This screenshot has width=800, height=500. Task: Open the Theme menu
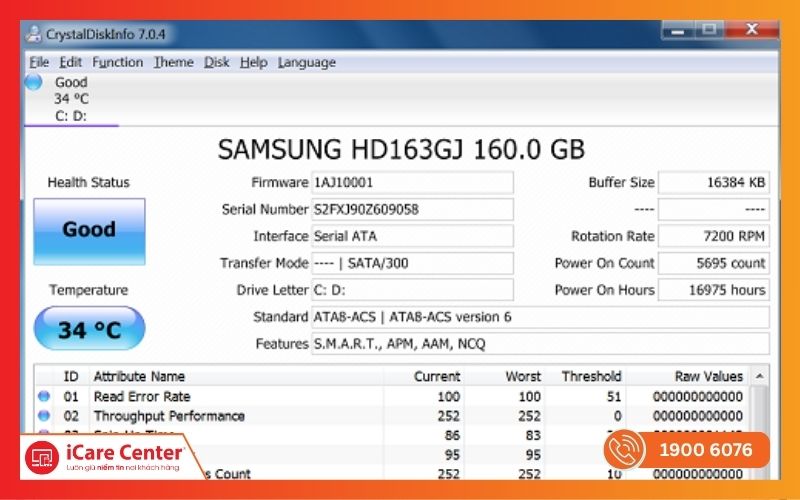pos(173,62)
